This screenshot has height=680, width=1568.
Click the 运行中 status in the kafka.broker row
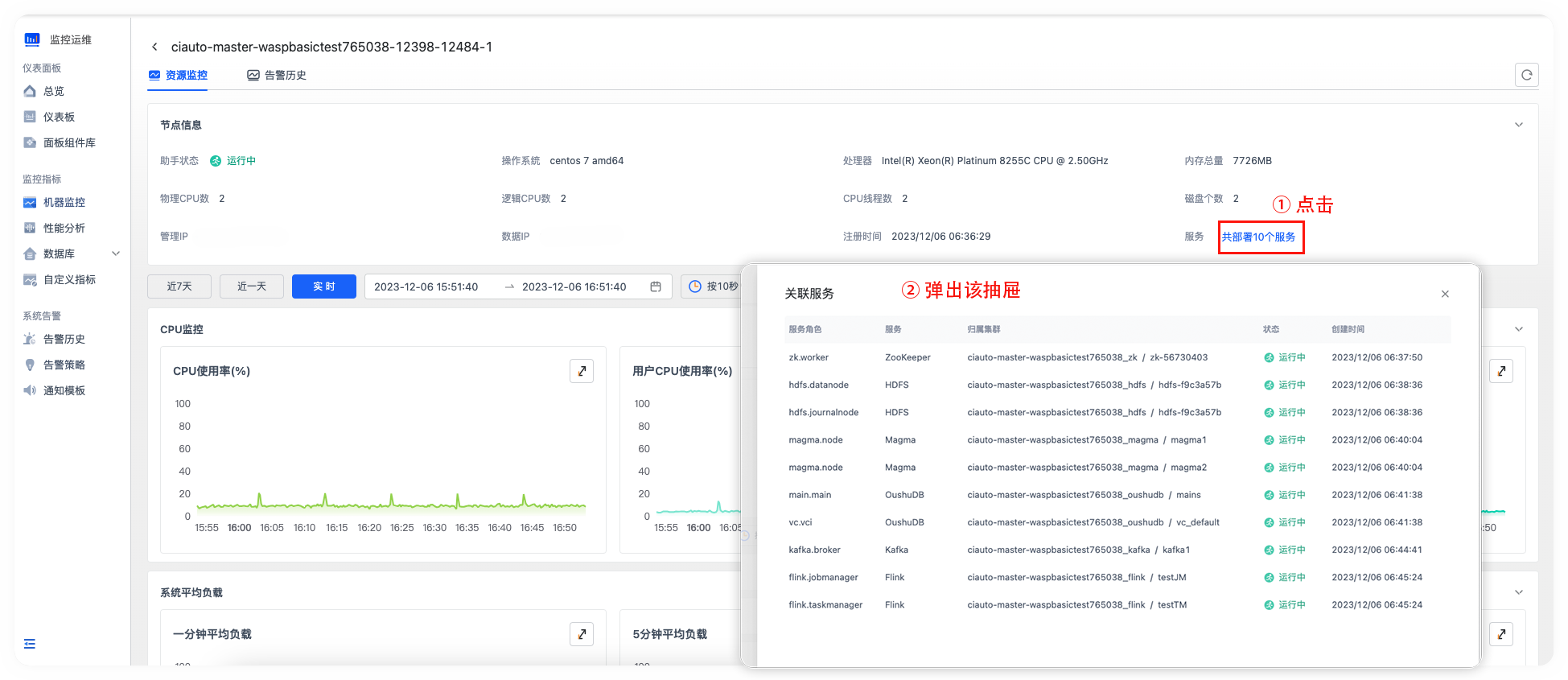click(x=1285, y=550)
